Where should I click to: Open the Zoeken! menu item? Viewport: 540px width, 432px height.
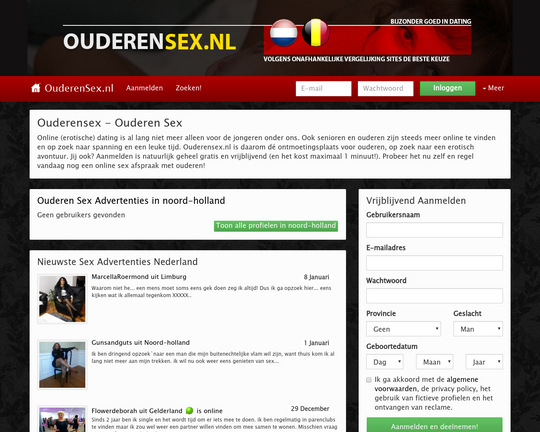pyautogui.click(x=188, y=88)
